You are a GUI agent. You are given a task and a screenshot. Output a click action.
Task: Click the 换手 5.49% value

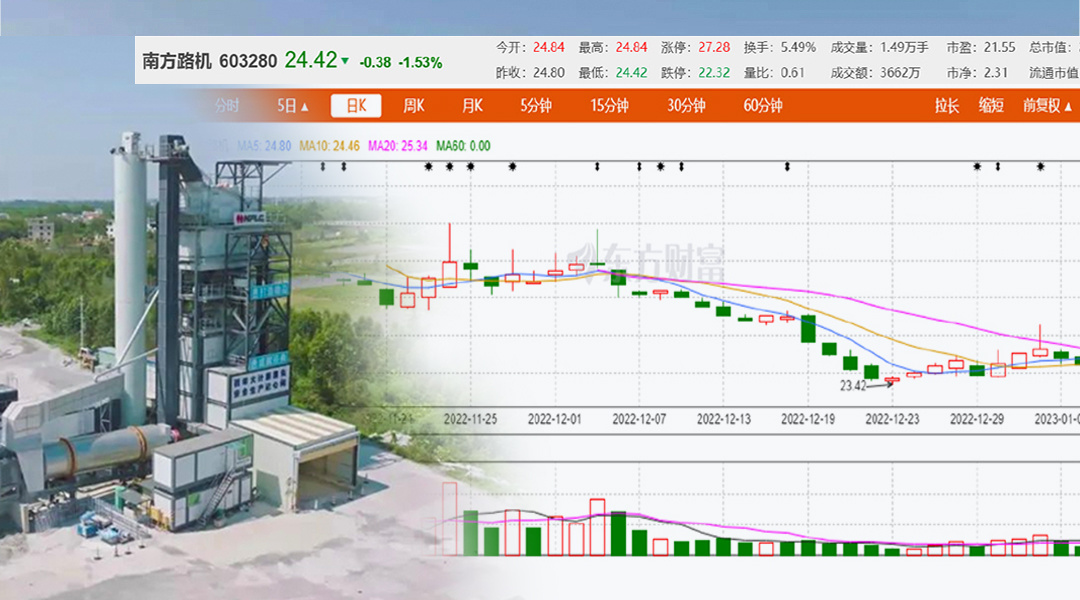point(798,48)
